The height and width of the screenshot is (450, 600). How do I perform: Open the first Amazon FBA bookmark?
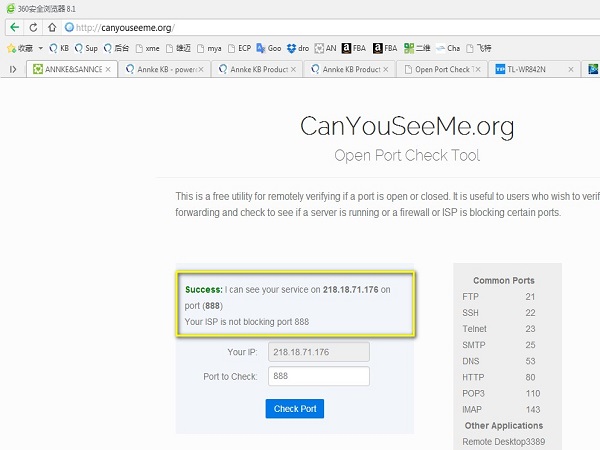pos(354,48)
